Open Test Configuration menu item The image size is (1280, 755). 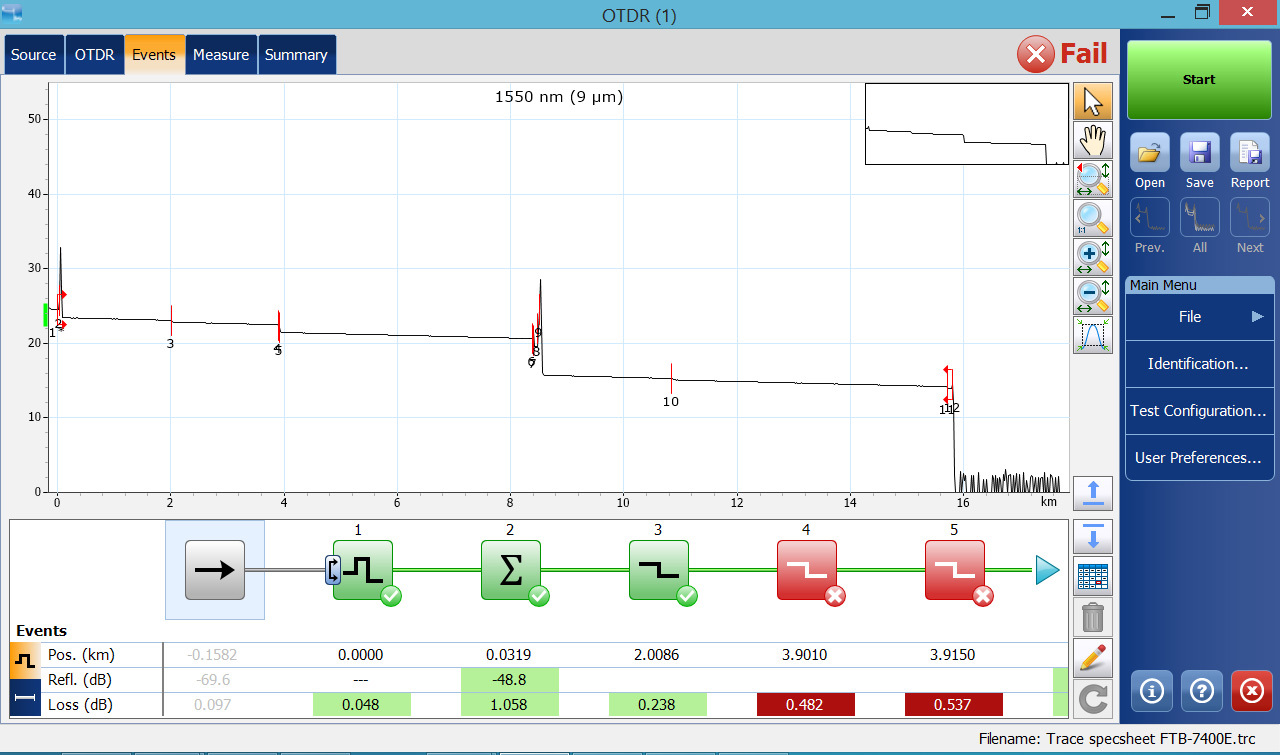pyautogui.click(x=1199, y=411)
